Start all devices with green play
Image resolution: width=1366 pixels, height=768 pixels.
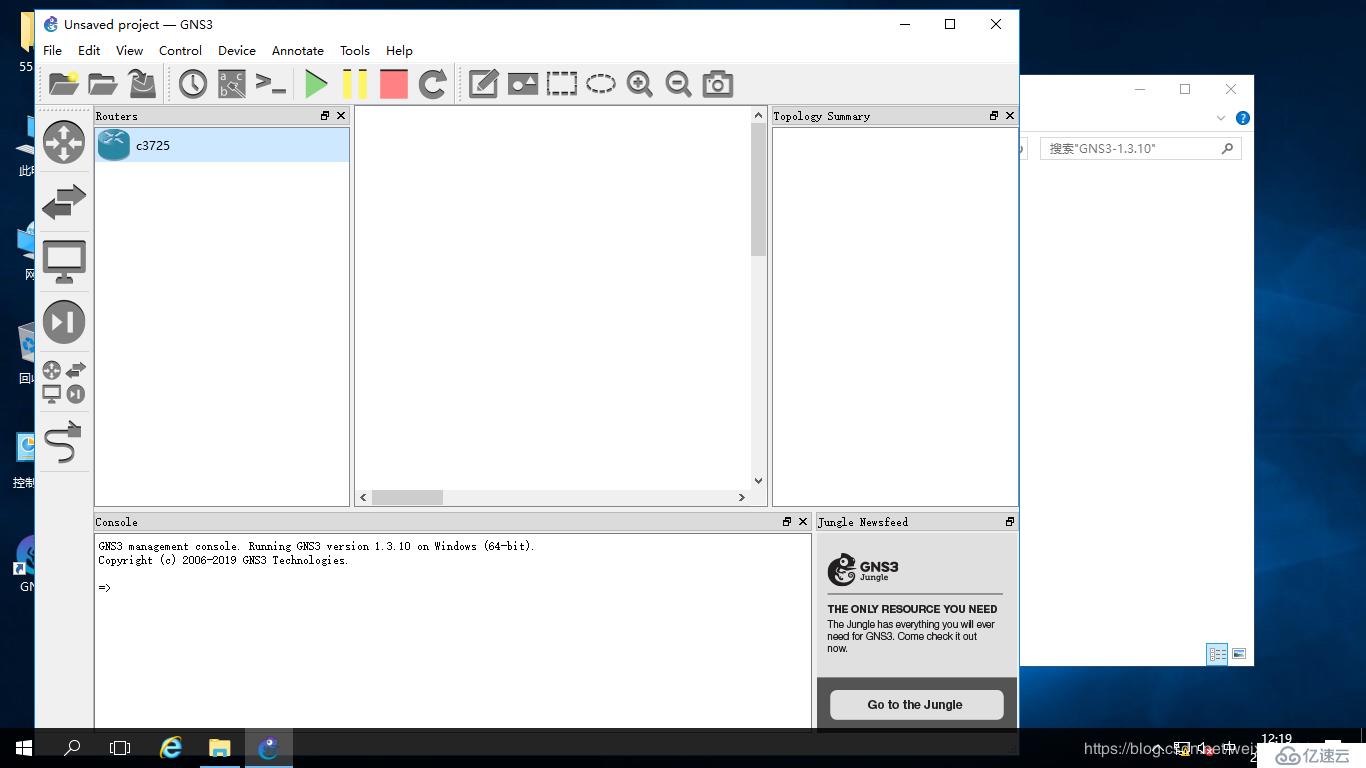pos(316,84)
